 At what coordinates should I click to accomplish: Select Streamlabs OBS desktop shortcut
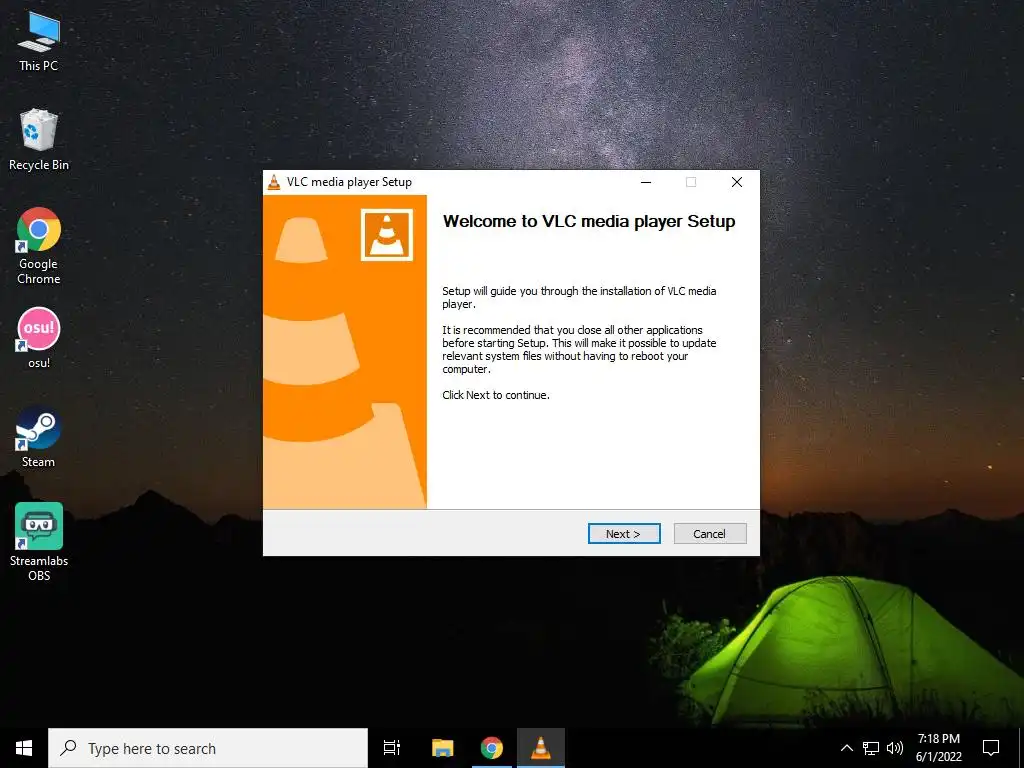point(39,541)
